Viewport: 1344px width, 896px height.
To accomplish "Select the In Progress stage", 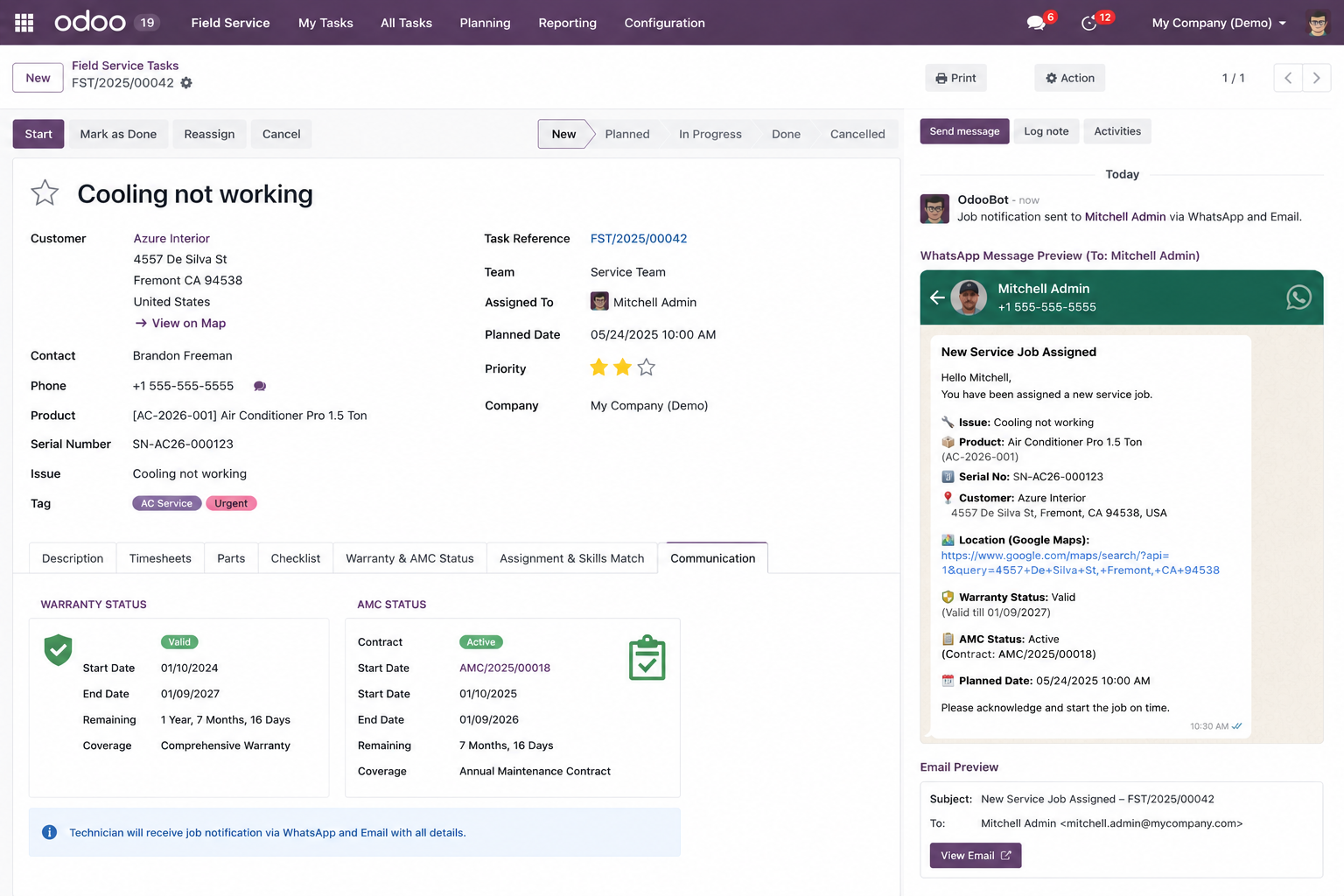I will [710, 134].
